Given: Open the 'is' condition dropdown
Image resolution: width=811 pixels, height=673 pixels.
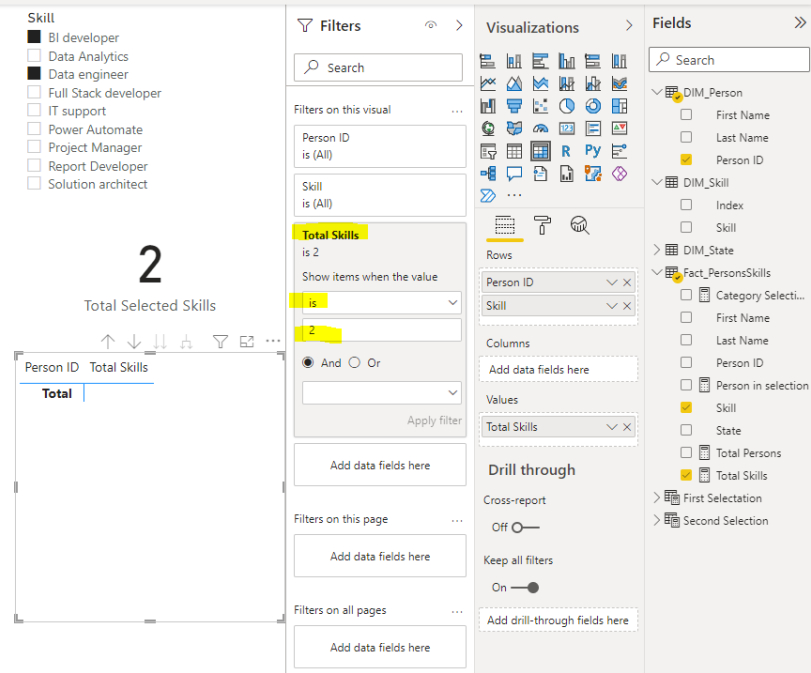Looking at the screenshot, I should pos(382,303).
